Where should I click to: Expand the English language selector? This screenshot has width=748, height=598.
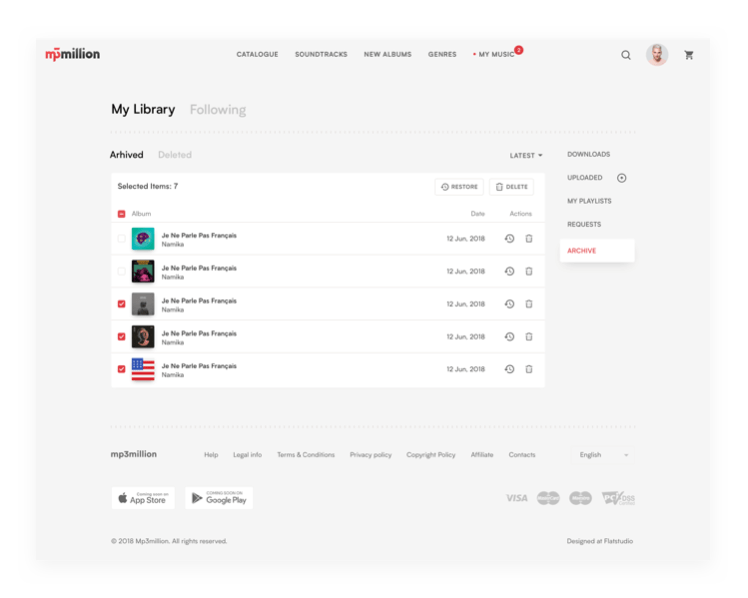point(604,455)
